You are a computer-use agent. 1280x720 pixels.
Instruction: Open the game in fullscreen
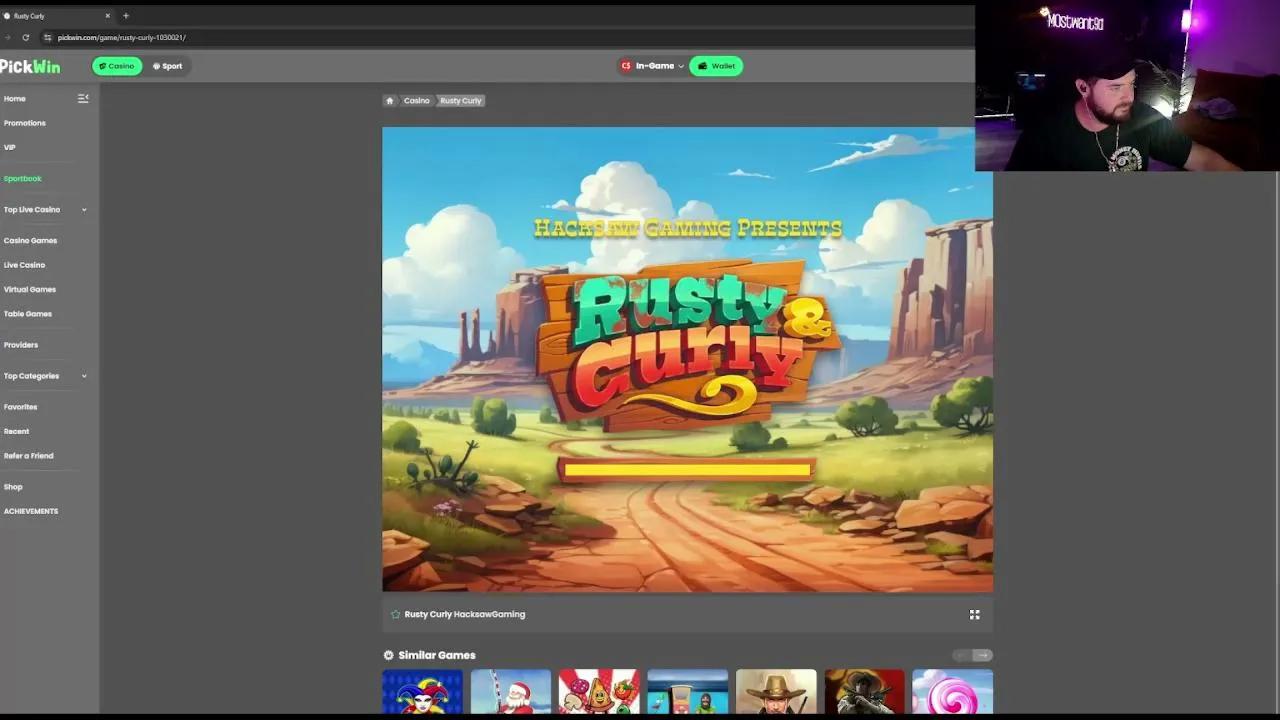pyautogui.click(x=974, y=614)
